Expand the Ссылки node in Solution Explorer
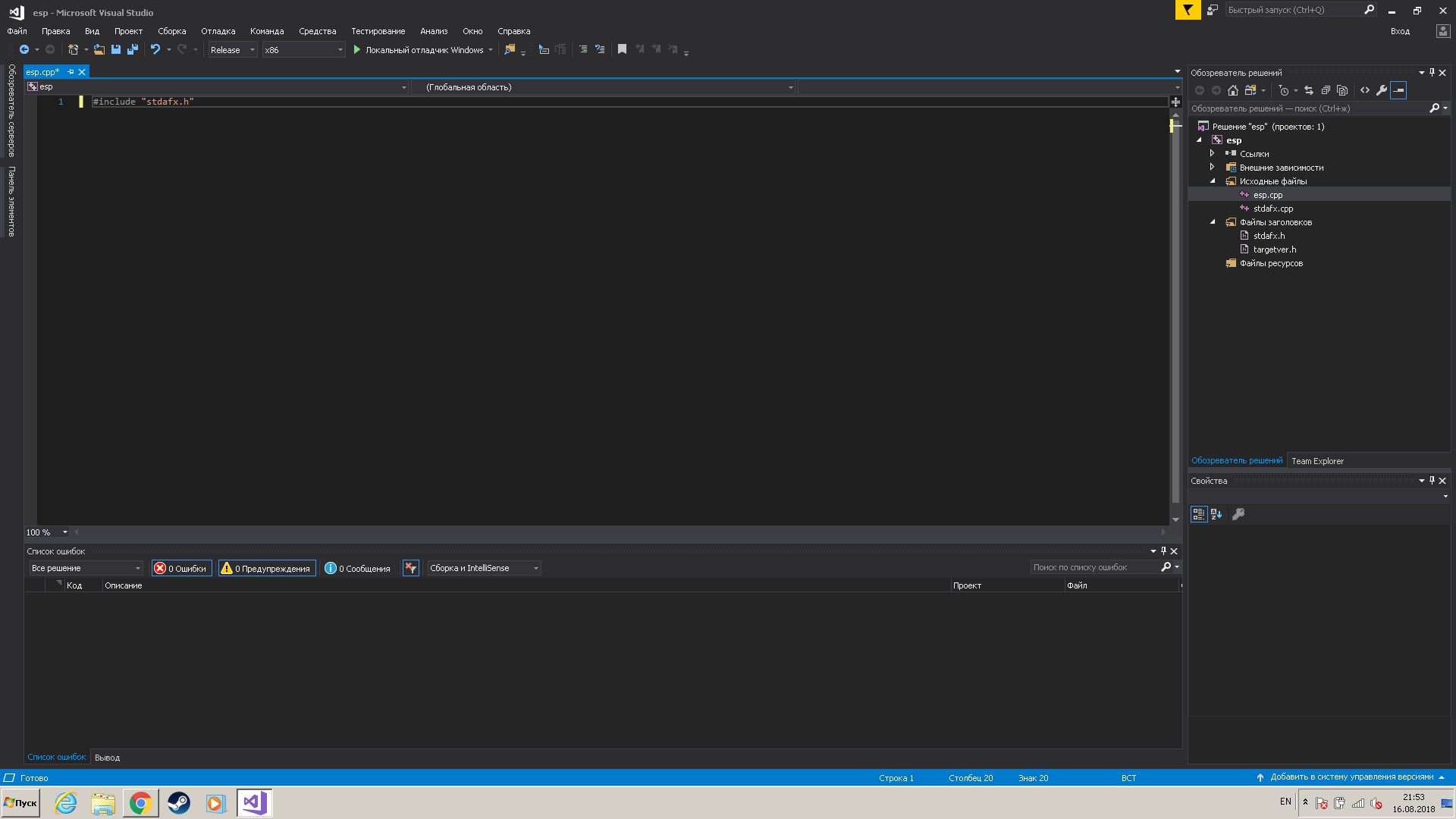The image size is (1456, 819). pos(1212,154)
